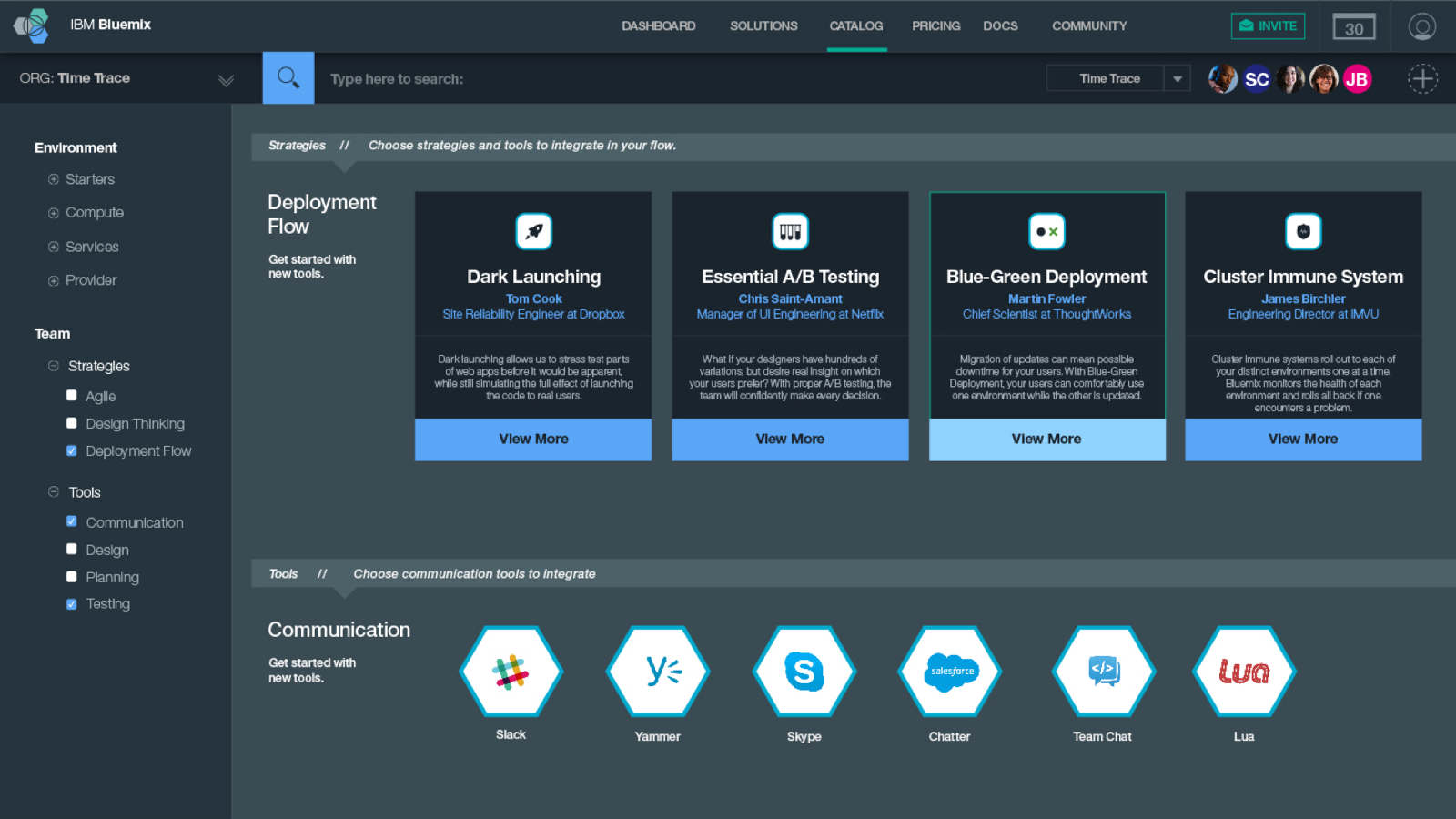Choose the Skype integration icon

[x=804, y=672]
